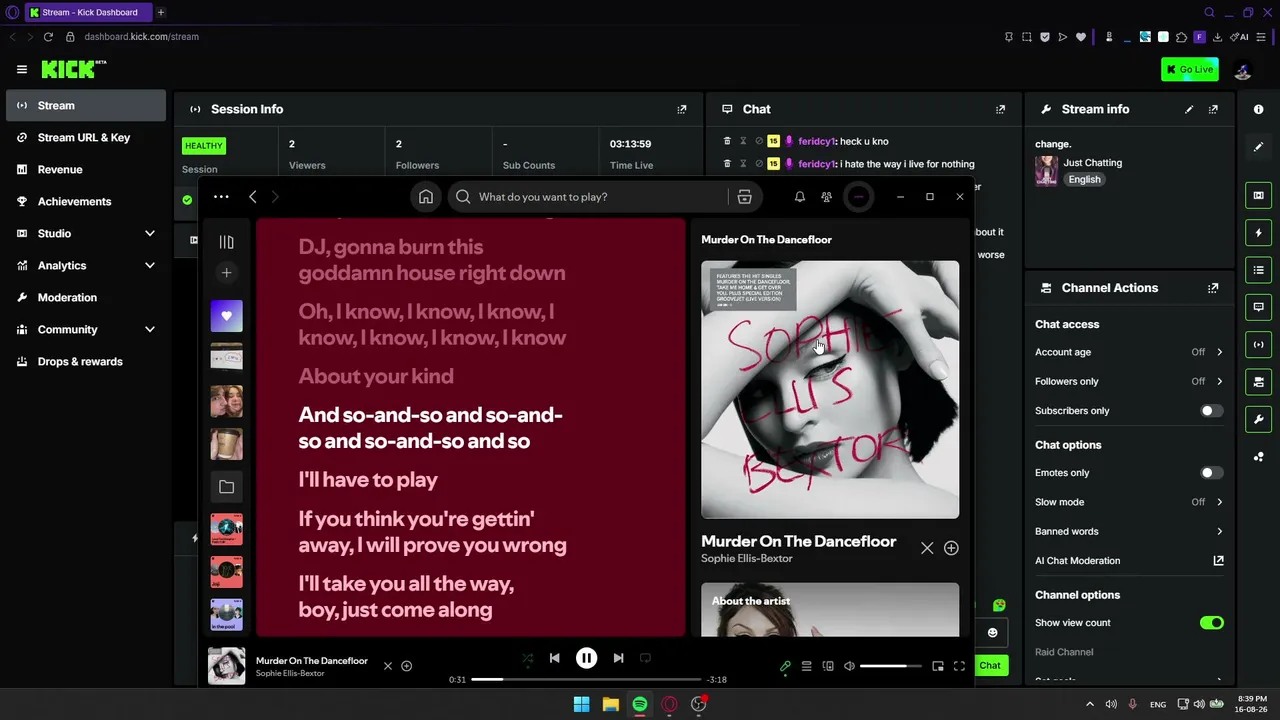
Task: Click the Go Live button
Action: [1190, 69]
